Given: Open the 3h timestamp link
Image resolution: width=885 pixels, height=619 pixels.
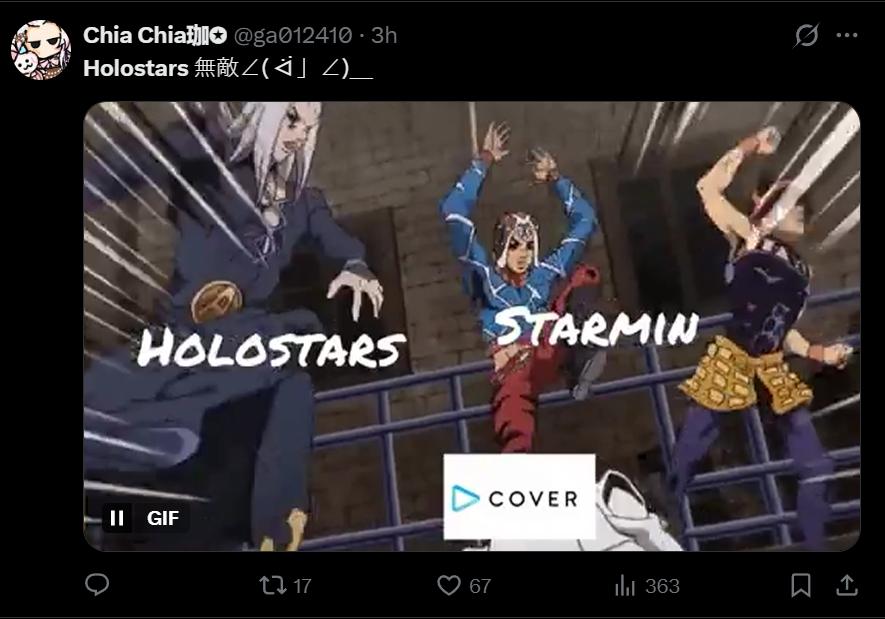Looking at the screenshot, I should tap(384, 36).
